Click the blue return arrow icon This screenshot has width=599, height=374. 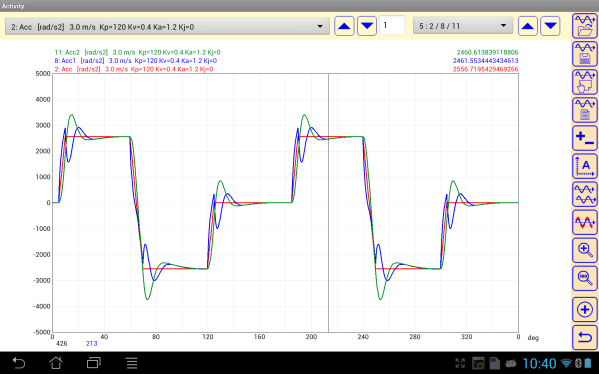click(x=585, y=338)
